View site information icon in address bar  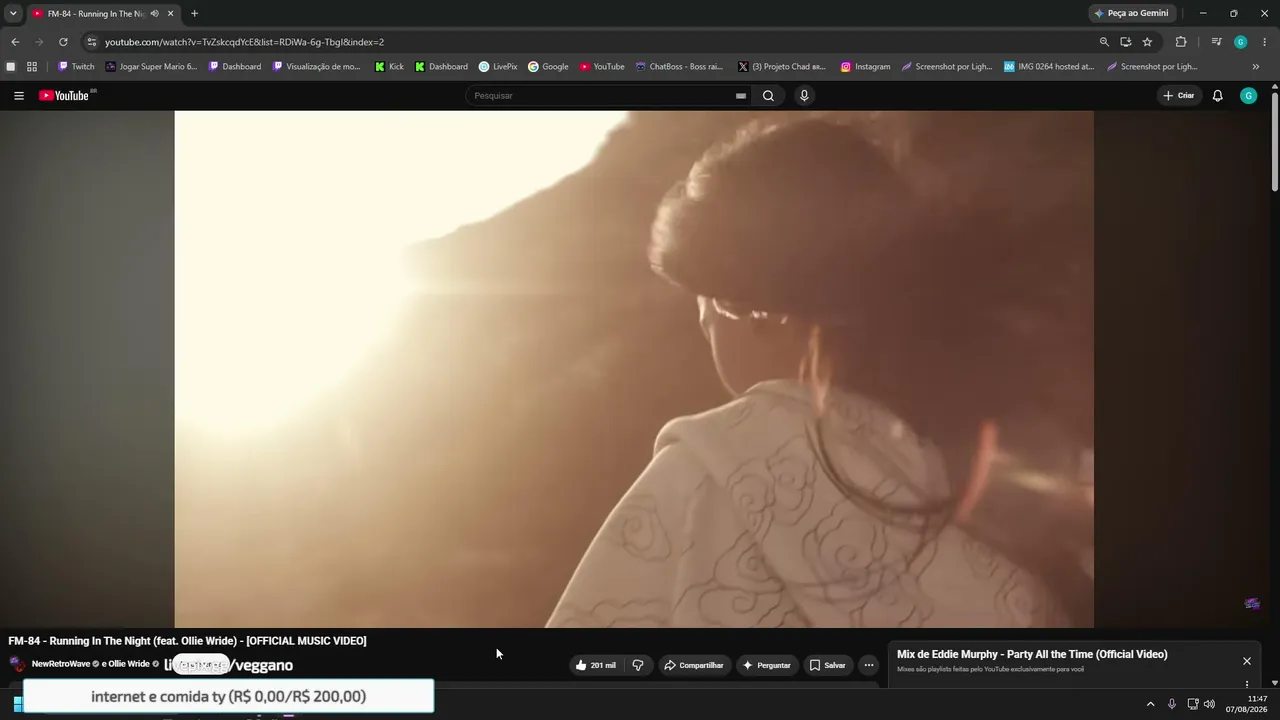(x=91, y=42)
